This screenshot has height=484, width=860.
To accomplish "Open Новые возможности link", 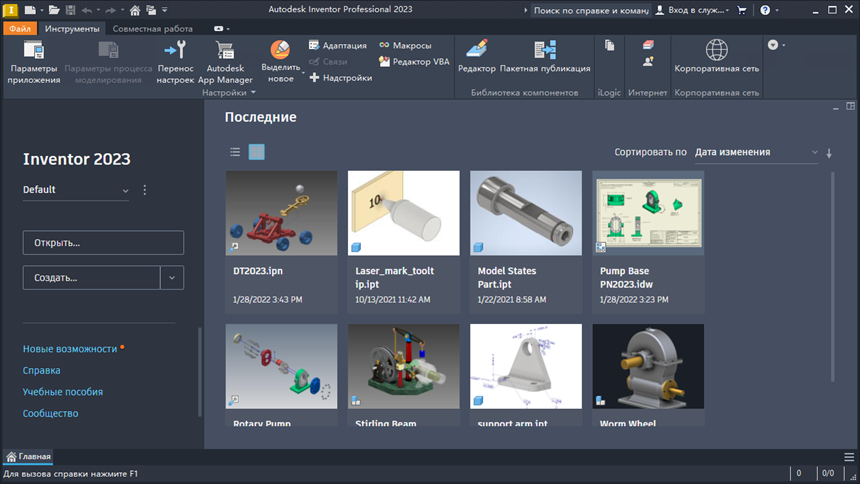I will pos(70,349).
